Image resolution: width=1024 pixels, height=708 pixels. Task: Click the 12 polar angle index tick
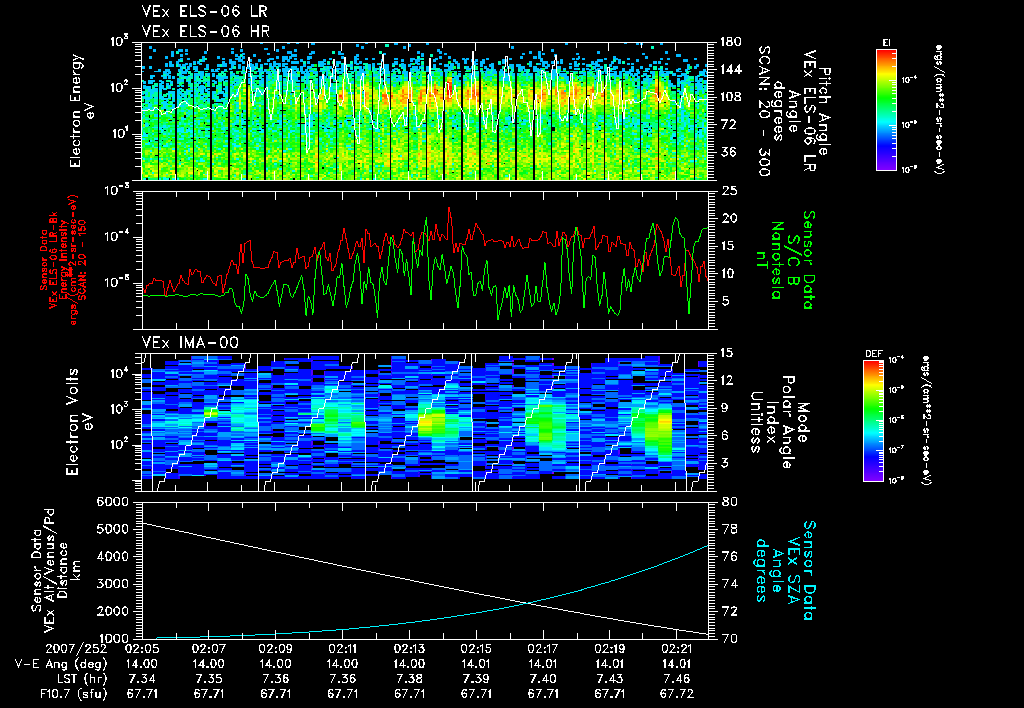coord(728,380)
